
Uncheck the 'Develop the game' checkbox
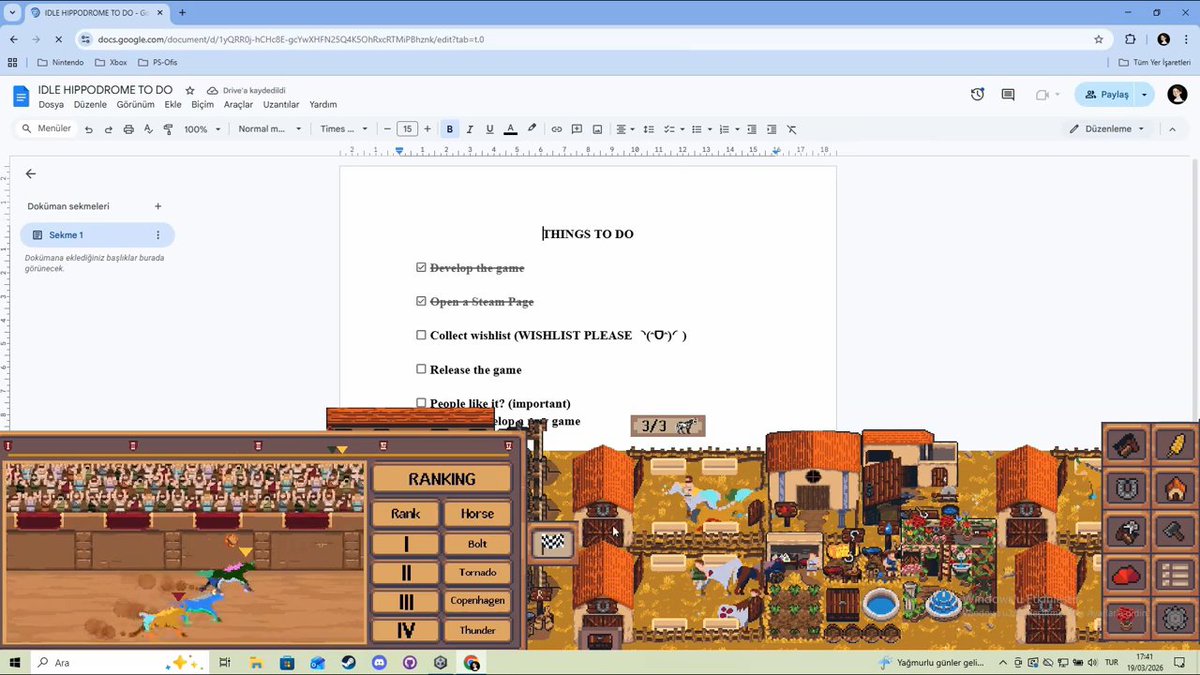click(x=421, y=267)
